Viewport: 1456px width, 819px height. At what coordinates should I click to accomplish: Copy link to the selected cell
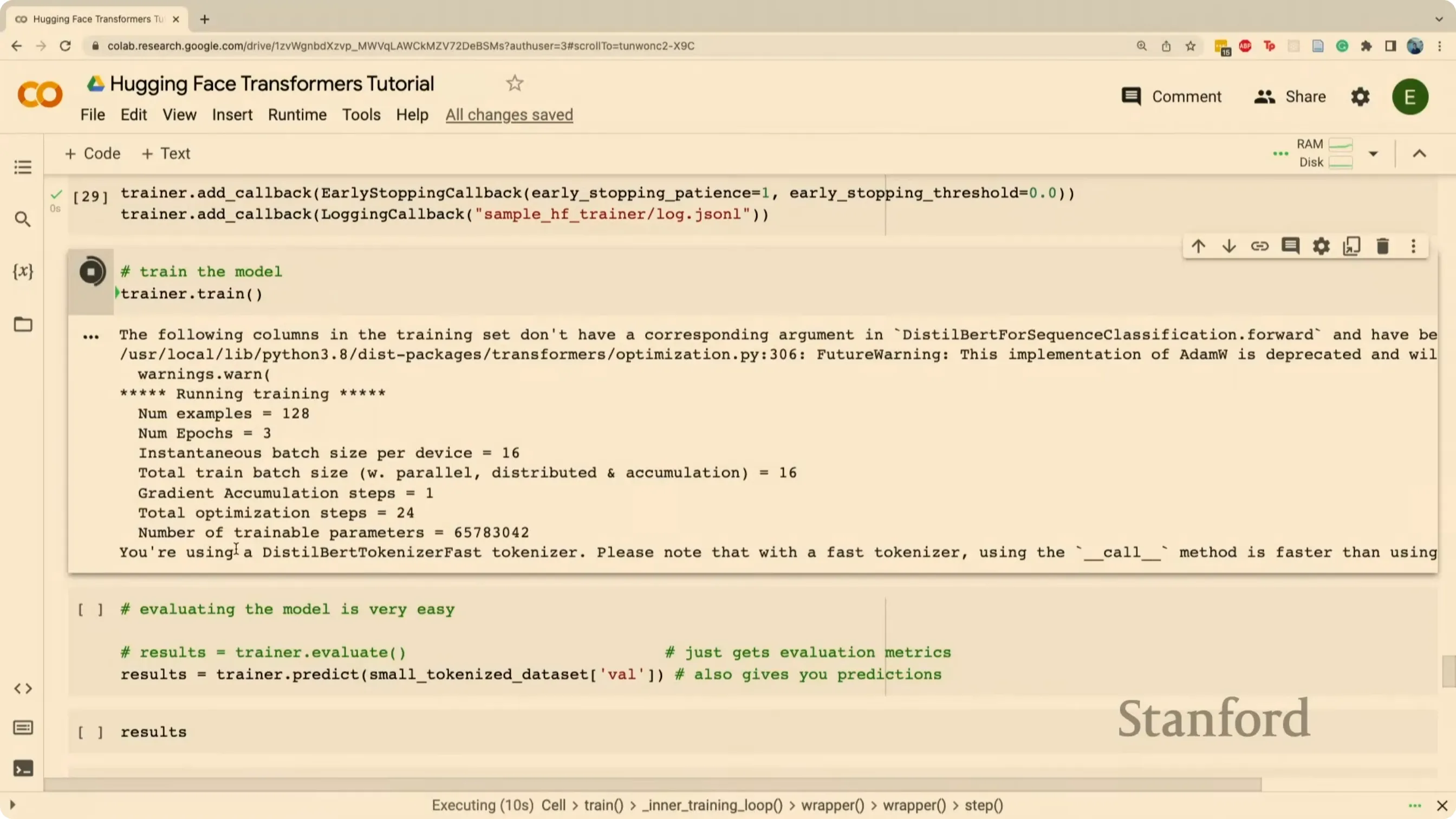pos(1259,246)
